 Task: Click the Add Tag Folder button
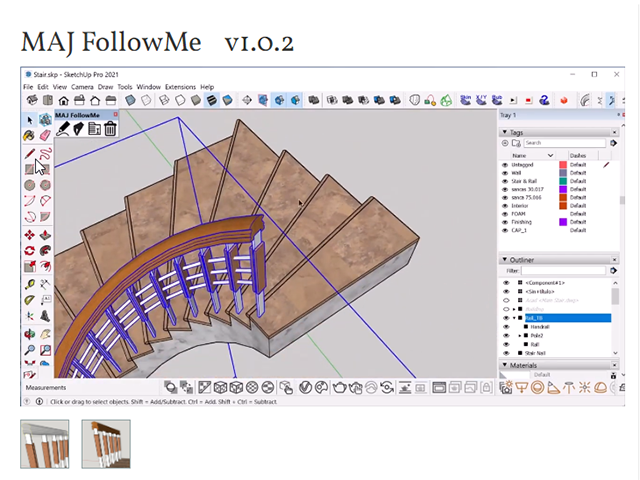point(516,143)
